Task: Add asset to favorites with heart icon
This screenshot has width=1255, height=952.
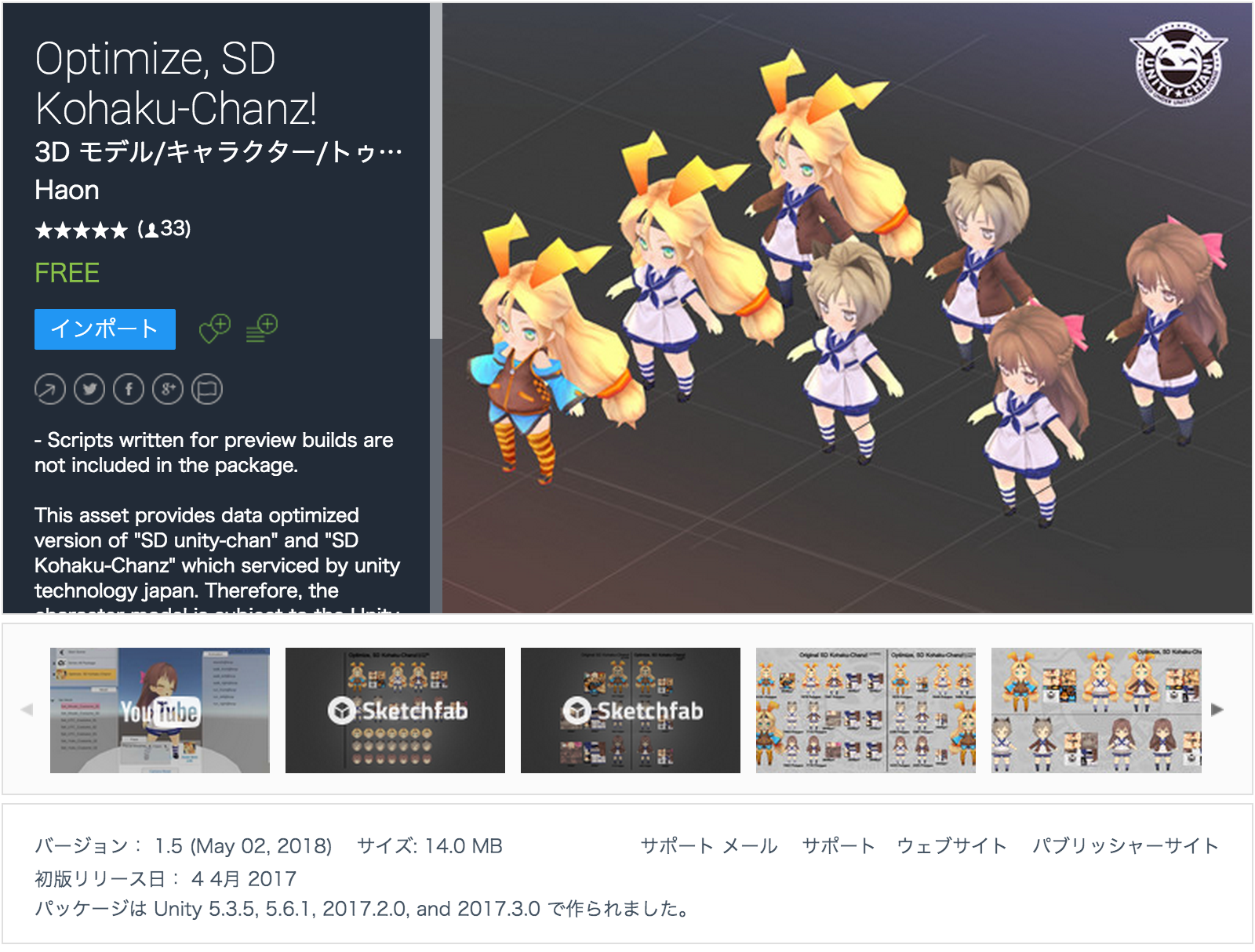Action: click(213, 329)
